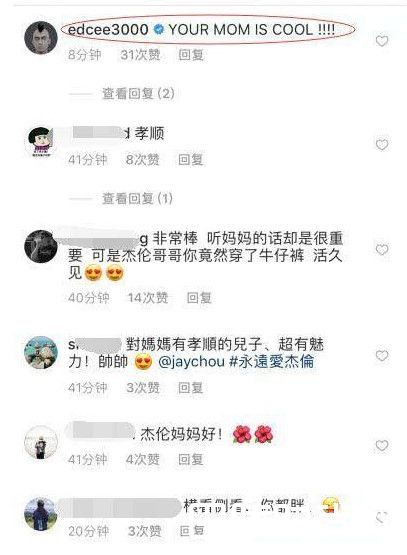Open the @jaychou mention link
This screenshot has width=407, height=555.
(191, 362)
